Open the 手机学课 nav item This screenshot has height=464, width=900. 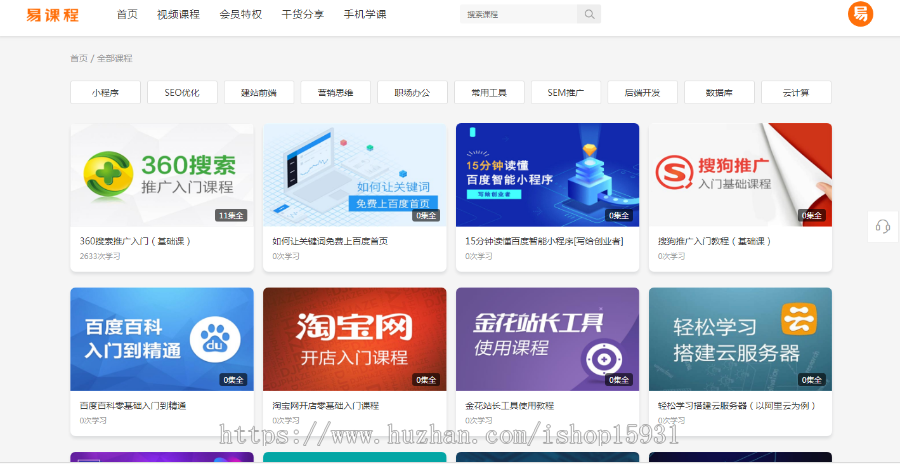pyautogui.click(x=364, y=15)
